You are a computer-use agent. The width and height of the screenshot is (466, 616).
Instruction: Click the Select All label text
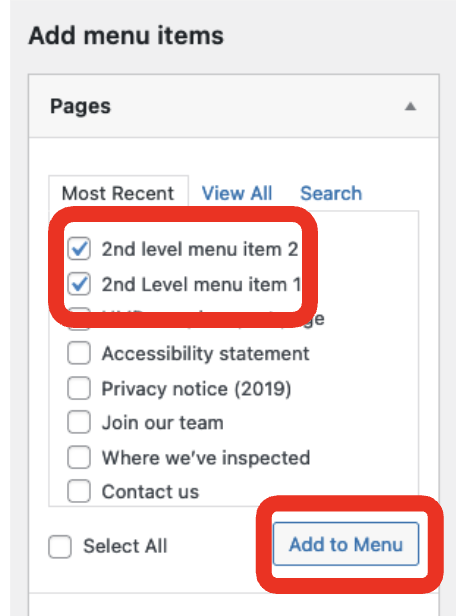click(125, 546)
